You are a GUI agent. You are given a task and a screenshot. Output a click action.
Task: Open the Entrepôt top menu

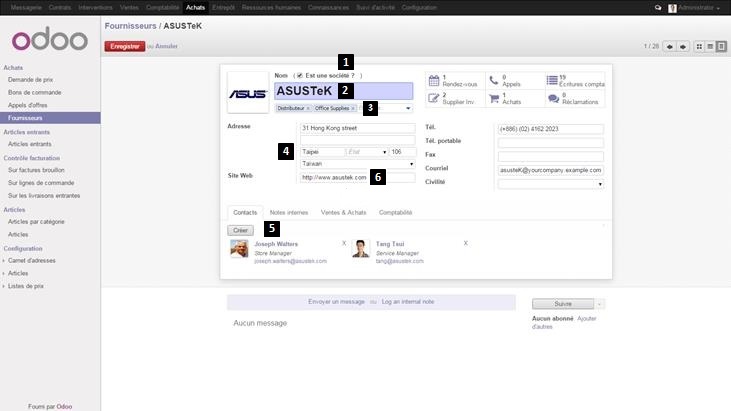coord(223,8)
